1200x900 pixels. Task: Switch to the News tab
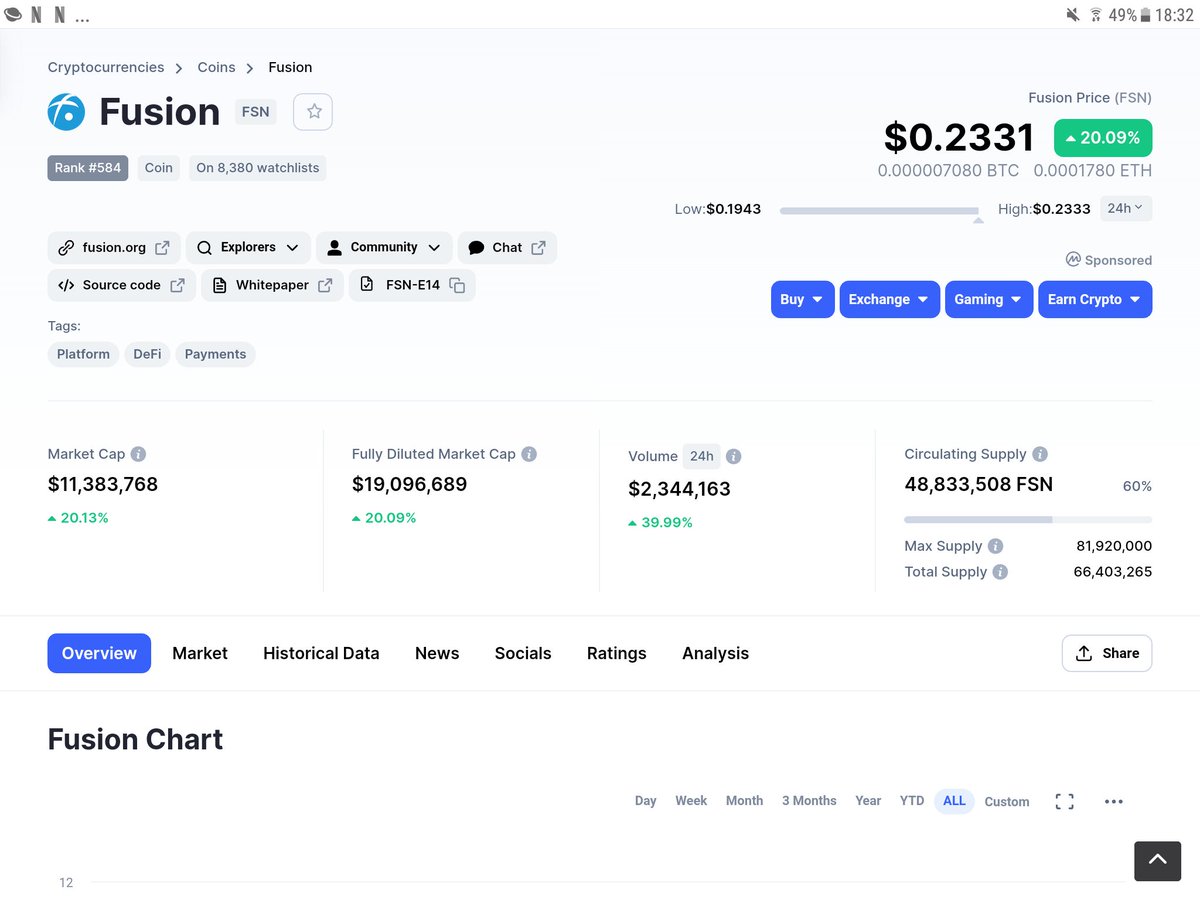point(437,653)
